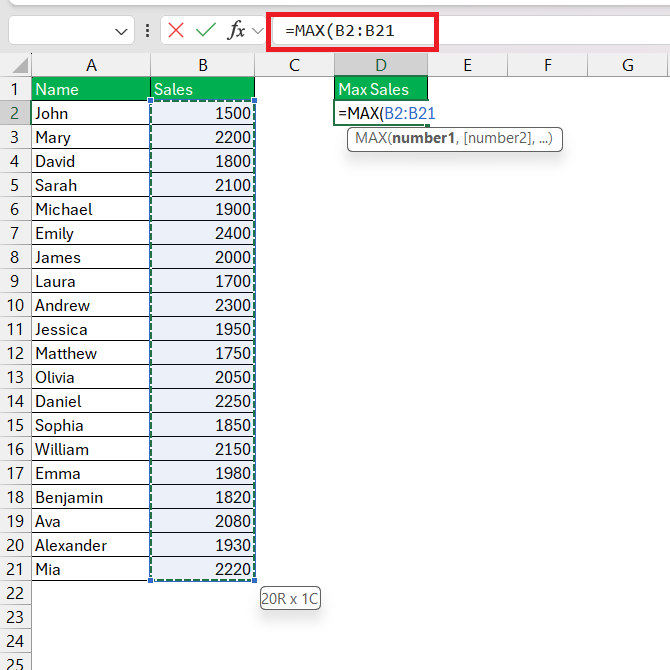Click sales value 1950
670x670 pixels.
[203, 329]
